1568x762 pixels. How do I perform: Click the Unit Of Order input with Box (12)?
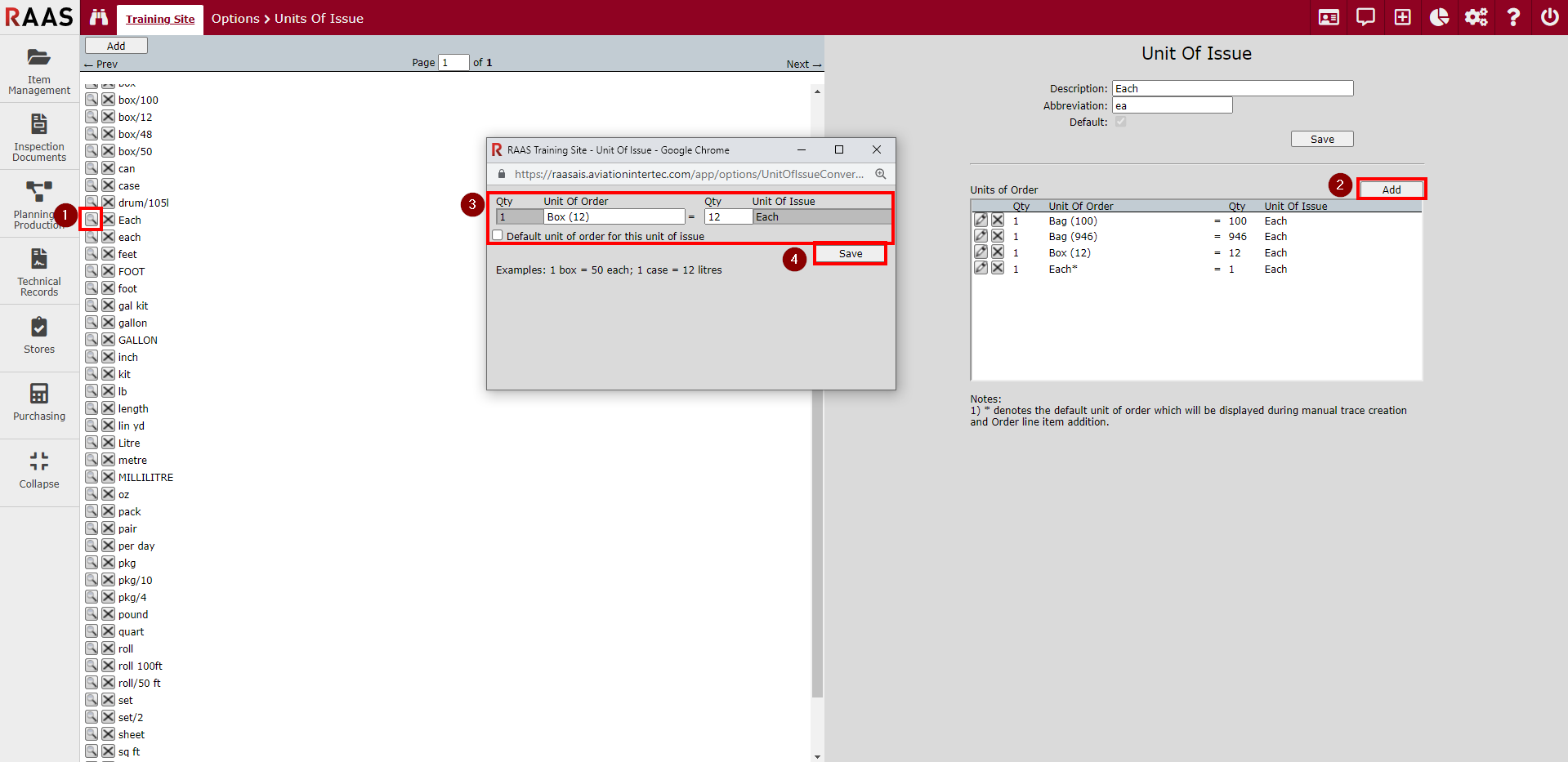coord(614,217)
